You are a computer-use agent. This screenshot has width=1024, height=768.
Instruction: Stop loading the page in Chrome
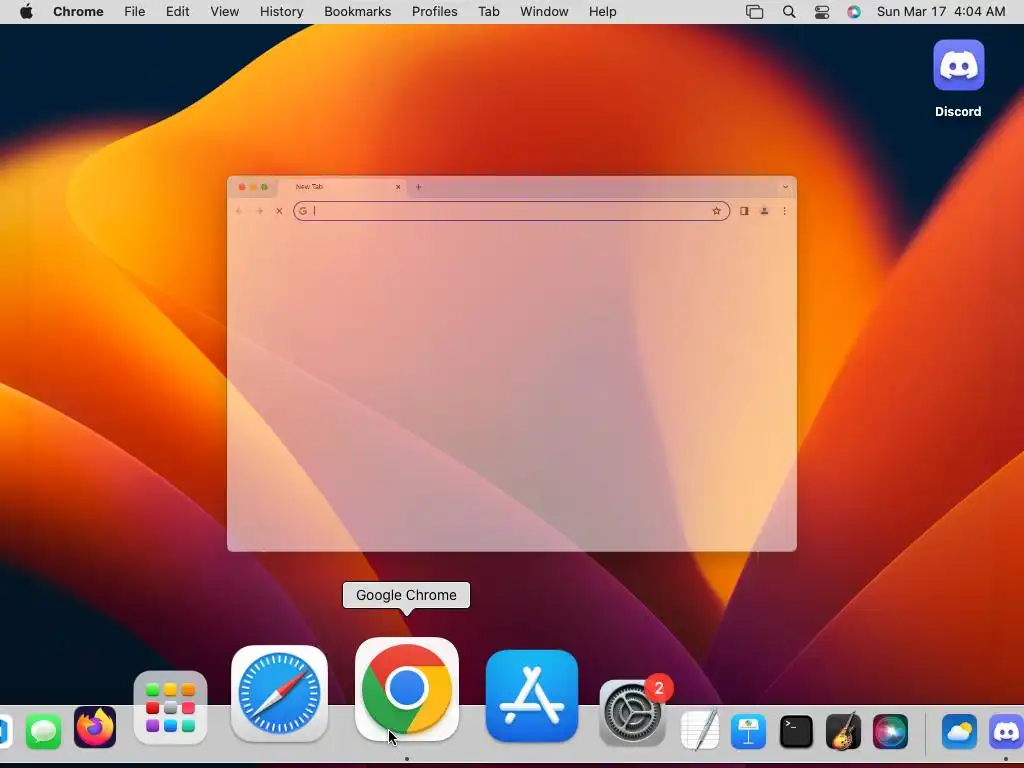point(279,211)
